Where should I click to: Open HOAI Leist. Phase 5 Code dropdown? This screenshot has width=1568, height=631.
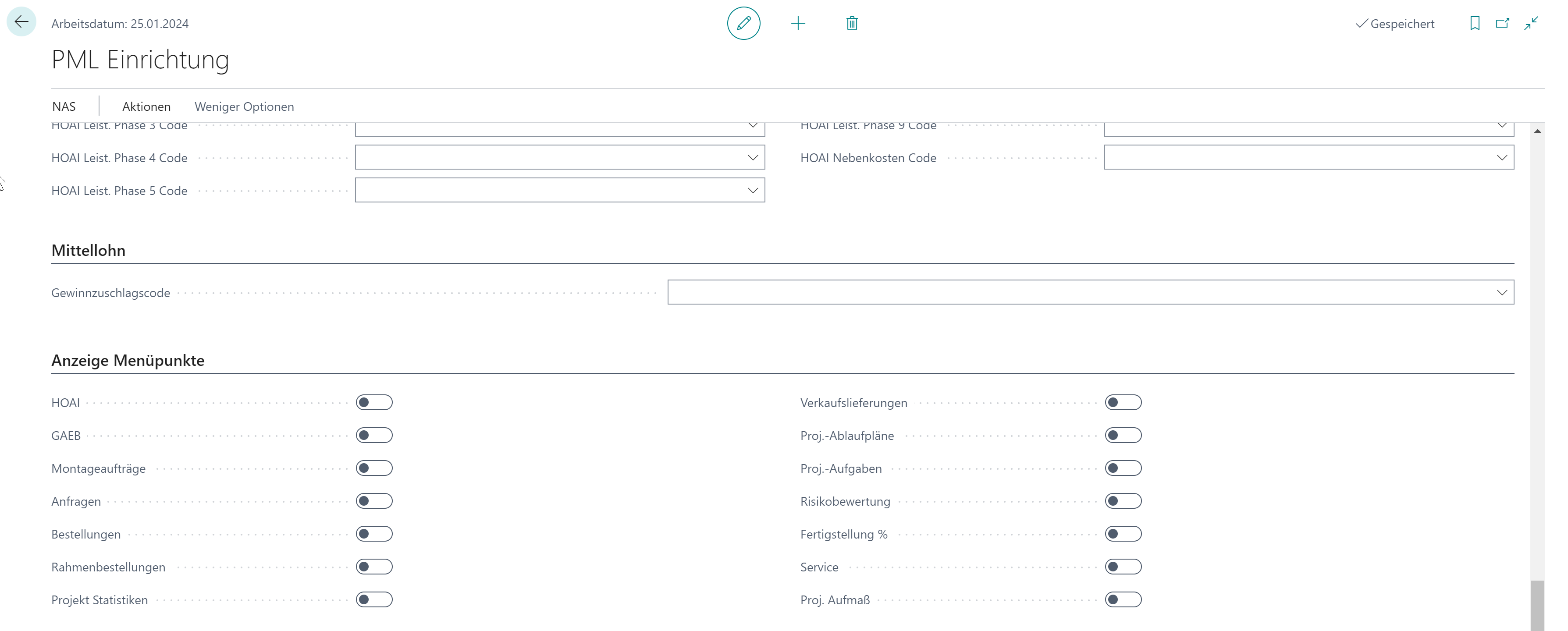(x=752, y=191)
